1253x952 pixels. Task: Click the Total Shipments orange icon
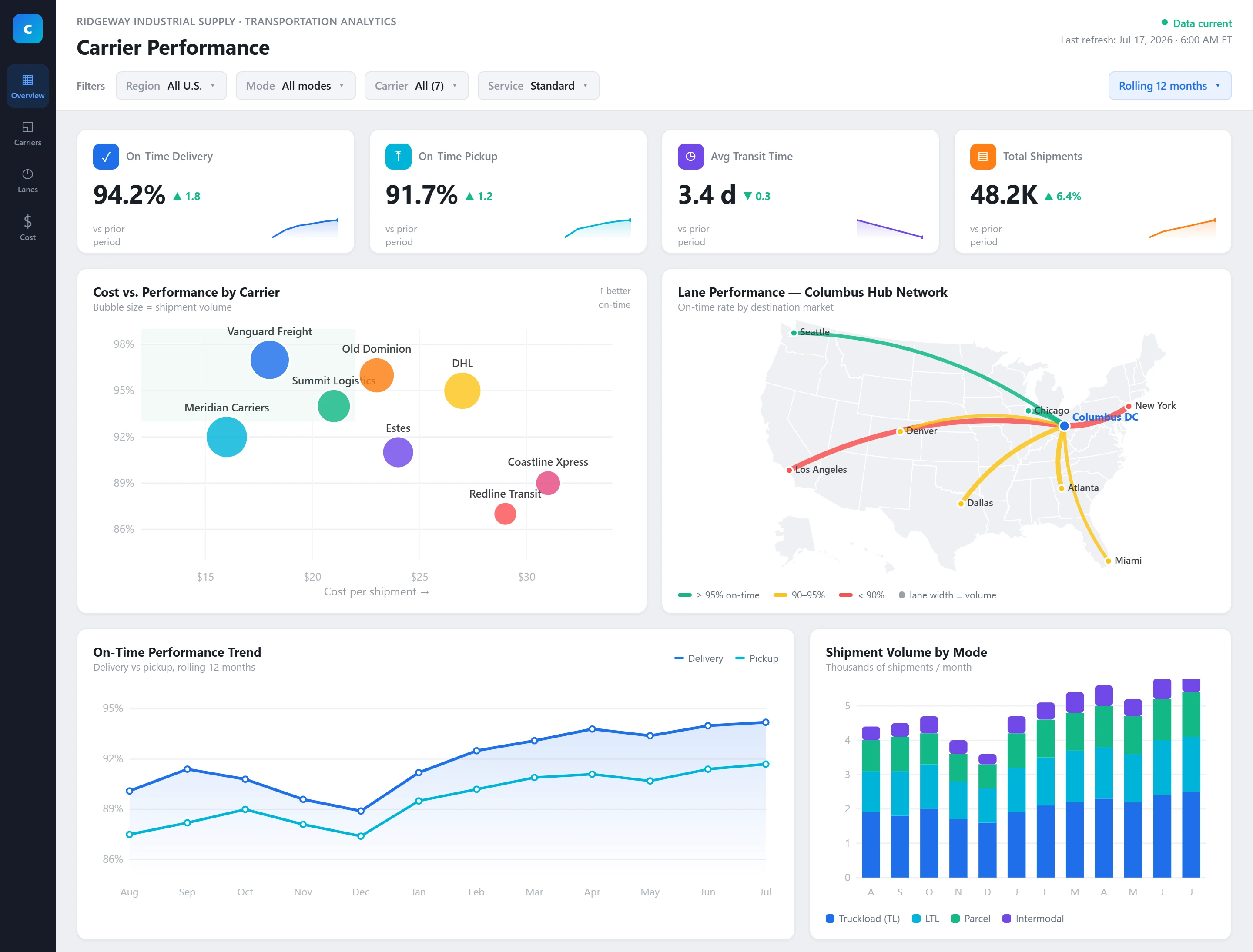coord(982,157)
